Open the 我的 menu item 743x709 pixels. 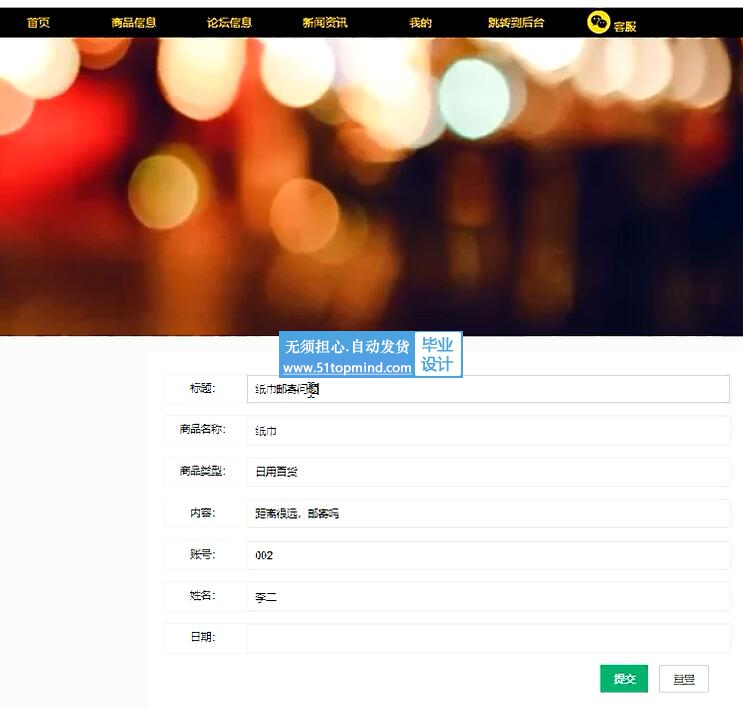pyautogui.click(x=420, y=22)
